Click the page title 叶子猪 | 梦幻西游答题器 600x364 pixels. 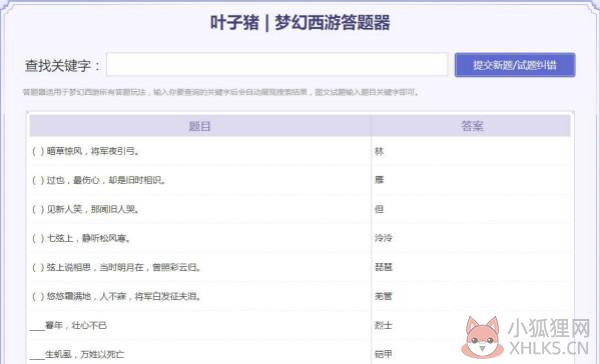coord(300,23)
